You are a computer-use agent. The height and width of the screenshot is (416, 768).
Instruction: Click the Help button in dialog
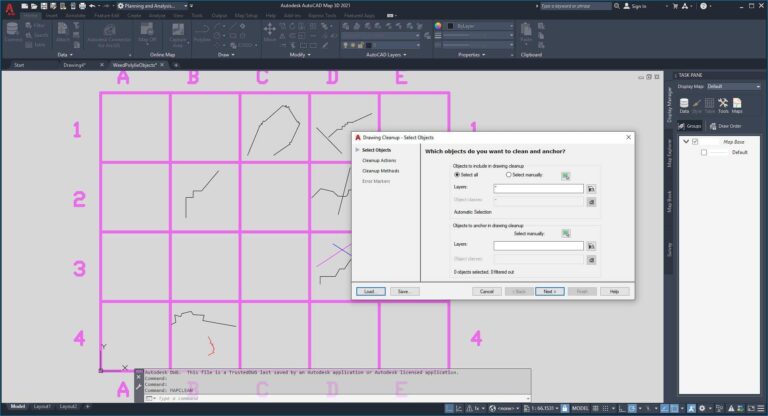pyautogui.click(x=614, y=292)
